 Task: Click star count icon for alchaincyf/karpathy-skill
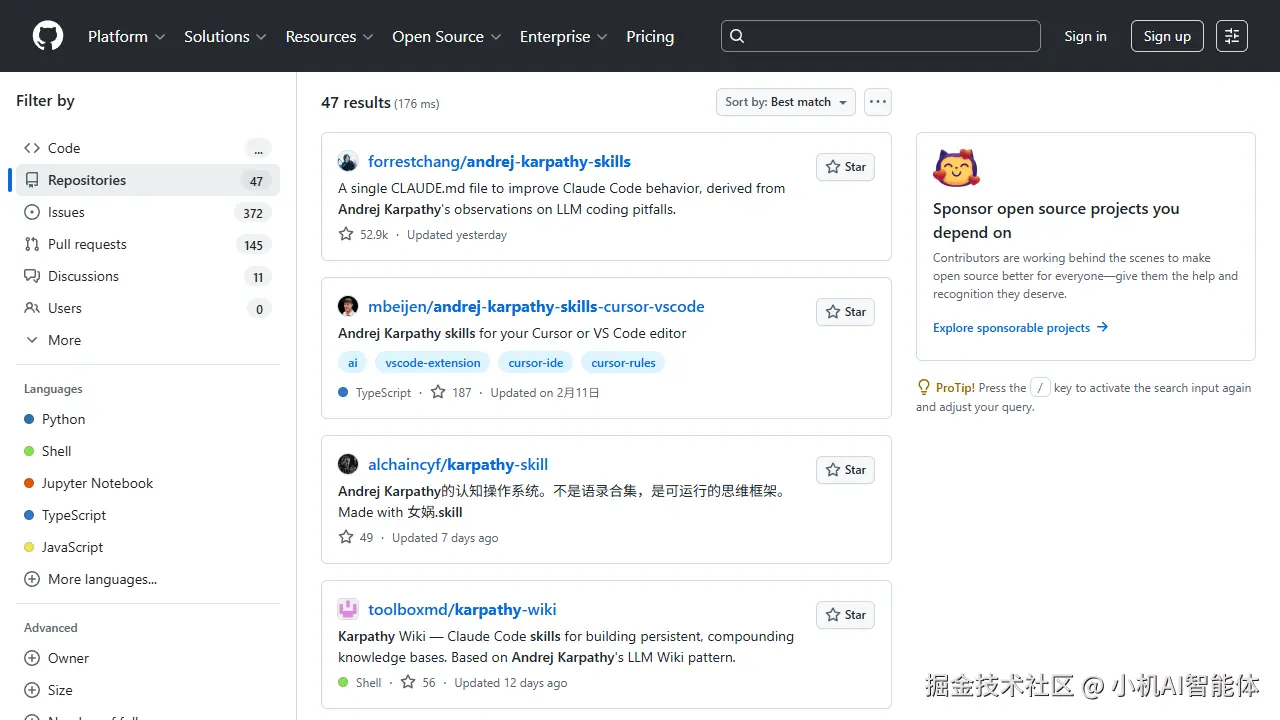tap(346, 538)
